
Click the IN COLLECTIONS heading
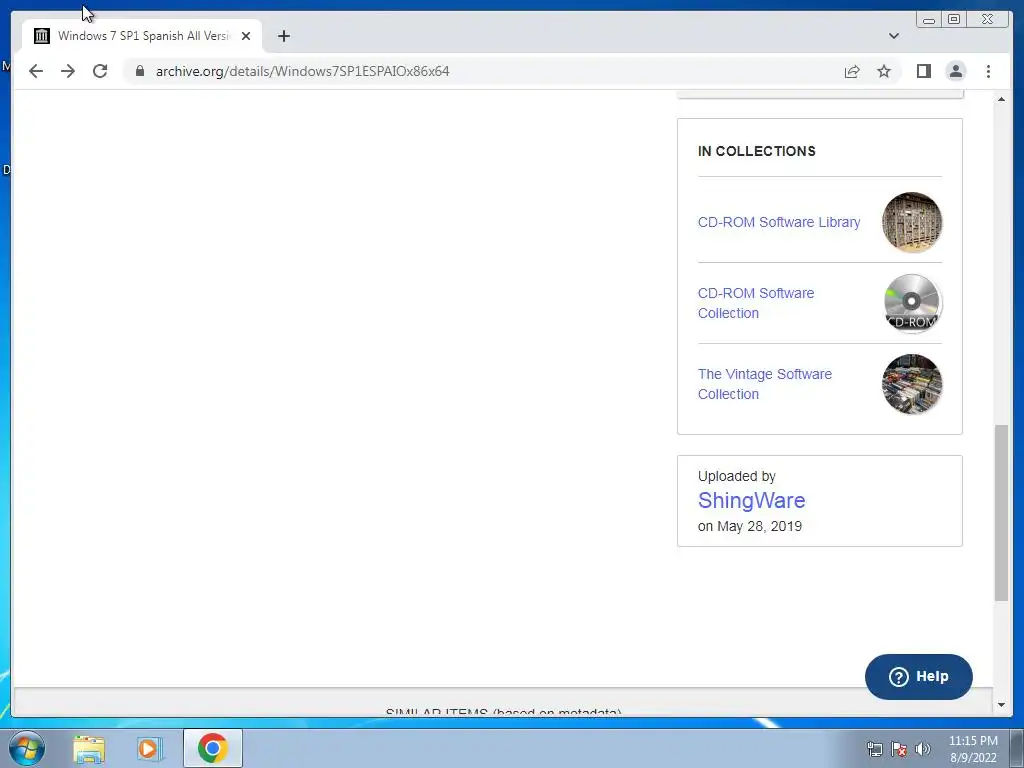pyautogui.click(x=756, y=151)
